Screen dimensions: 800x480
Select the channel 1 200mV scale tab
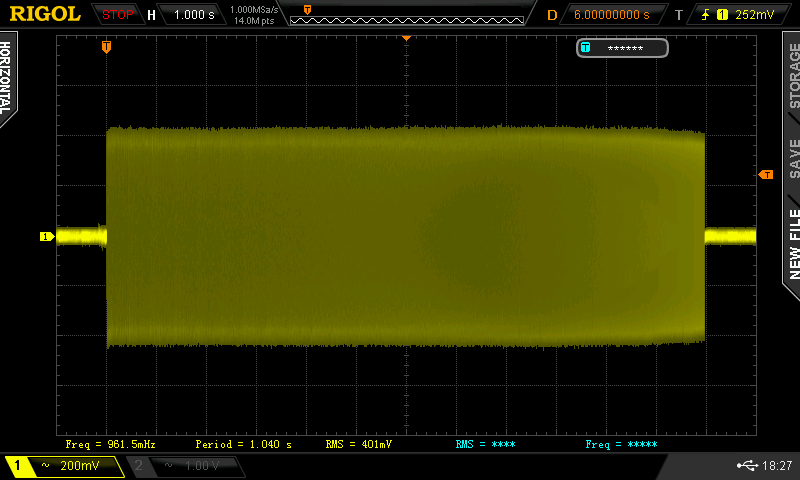click(65, 466)
